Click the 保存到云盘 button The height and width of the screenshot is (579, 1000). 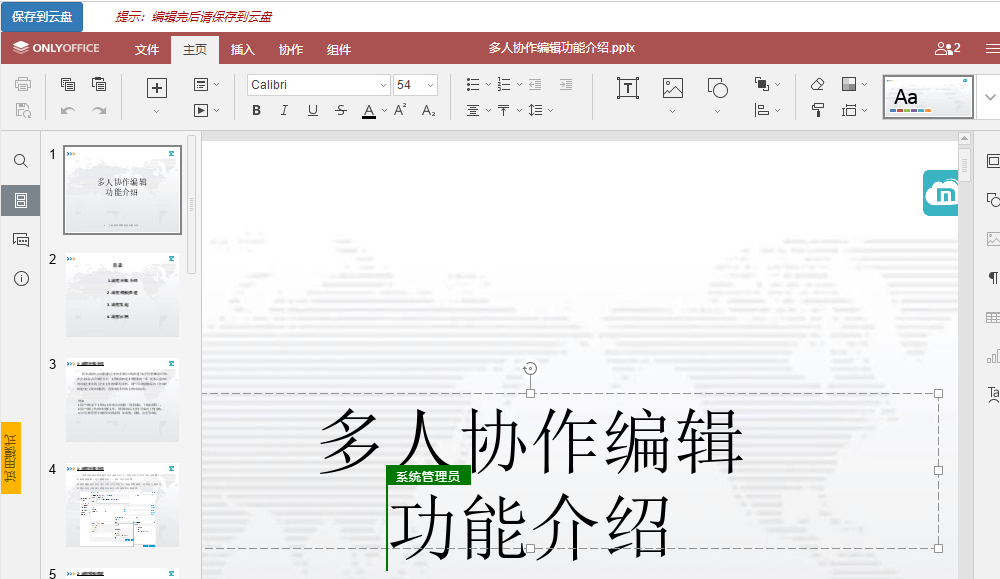(42, 17)
